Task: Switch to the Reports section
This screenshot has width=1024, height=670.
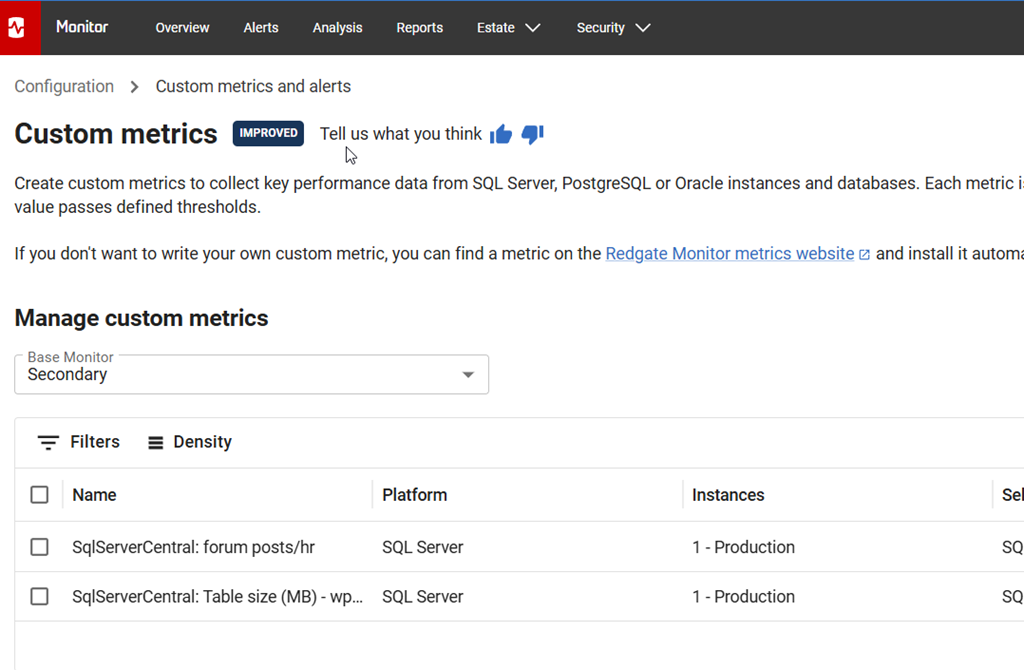Action: click(x=419, y=28)
